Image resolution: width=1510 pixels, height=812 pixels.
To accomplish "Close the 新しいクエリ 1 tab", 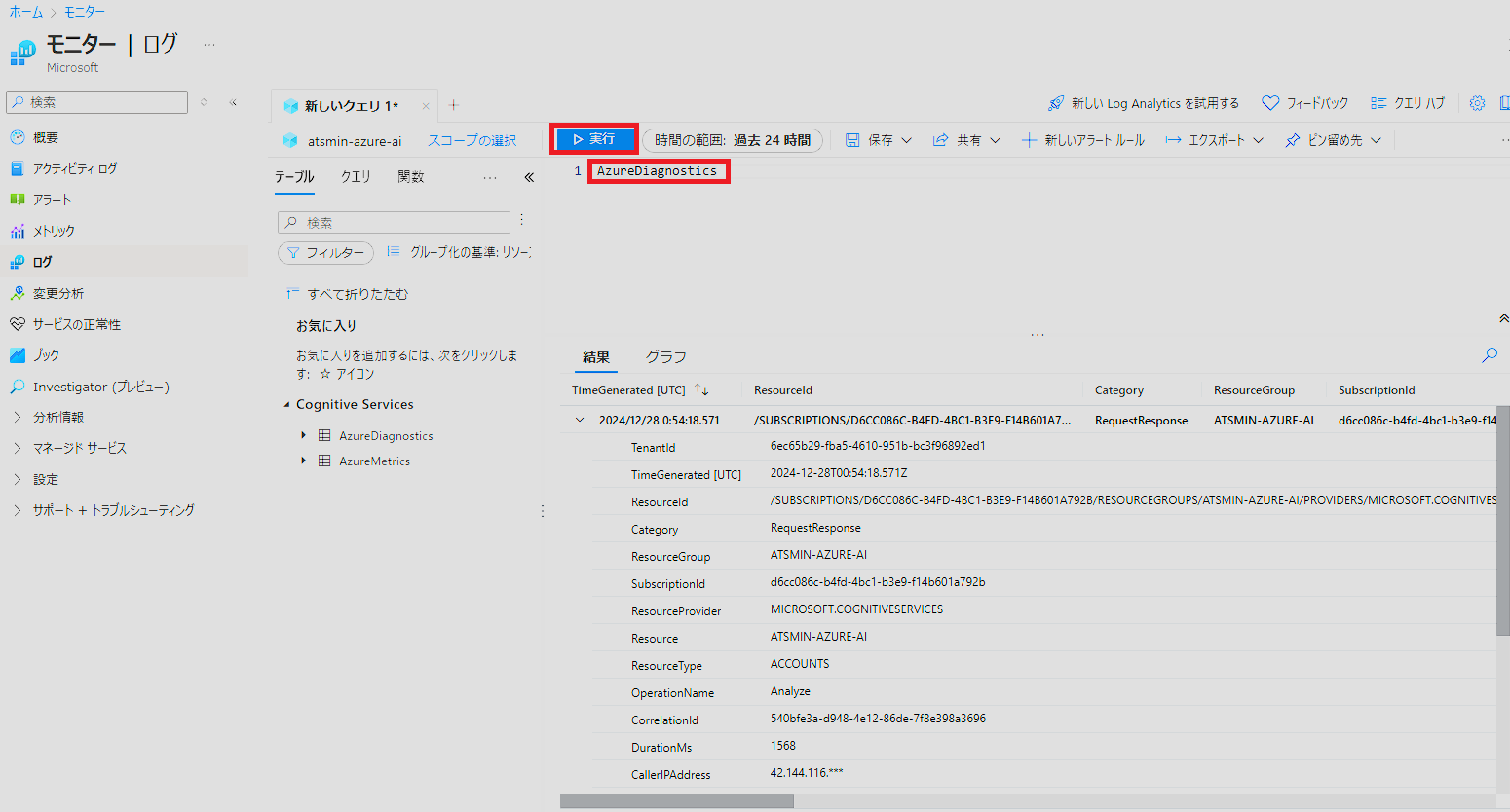I will click(426, 106).
